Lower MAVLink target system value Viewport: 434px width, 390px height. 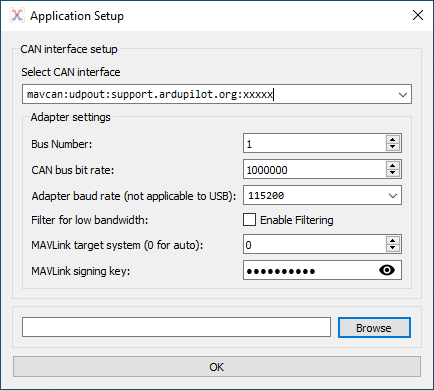[393, 248]
